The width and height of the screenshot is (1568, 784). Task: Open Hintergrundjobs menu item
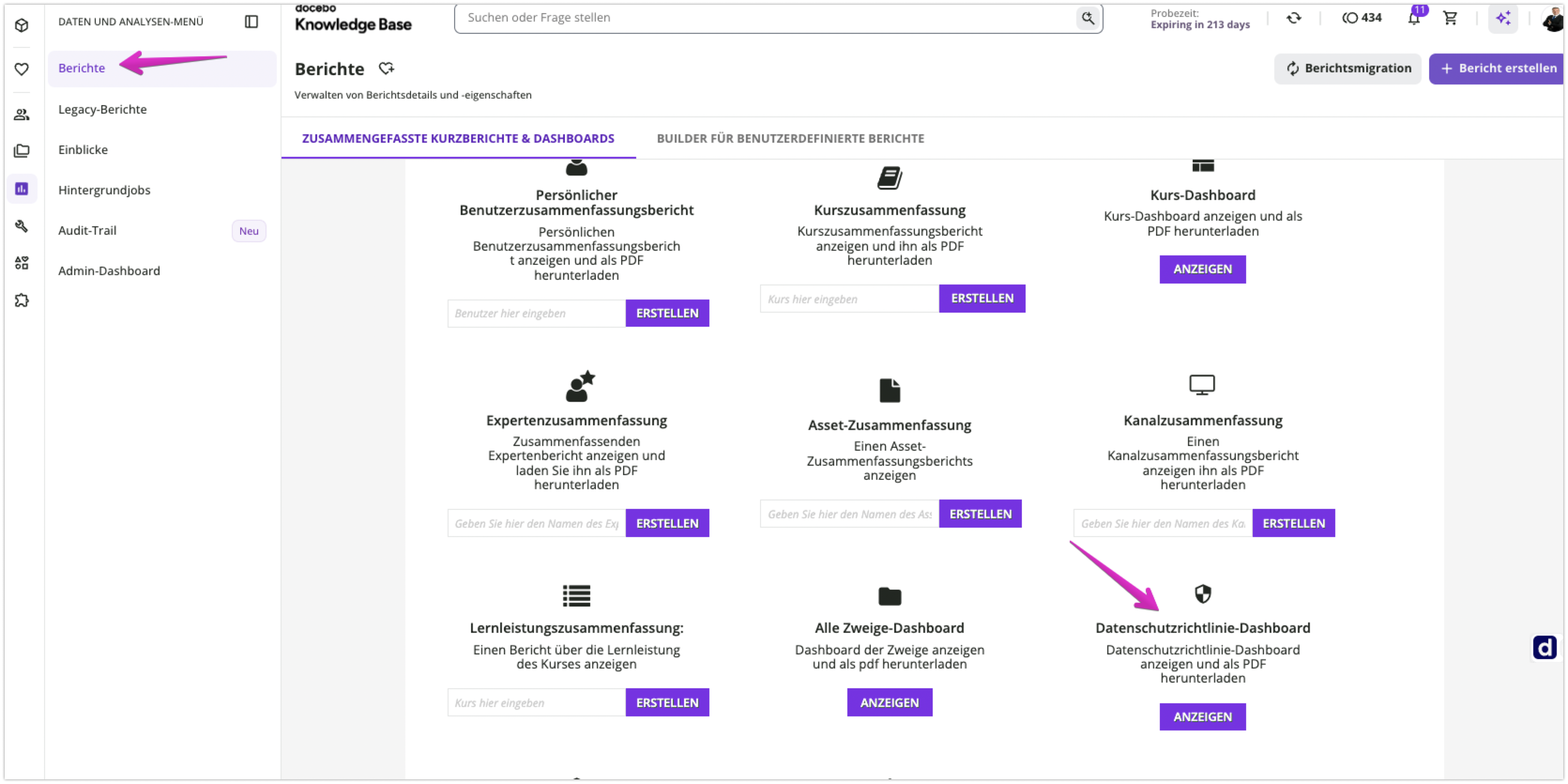pos(104,190)
